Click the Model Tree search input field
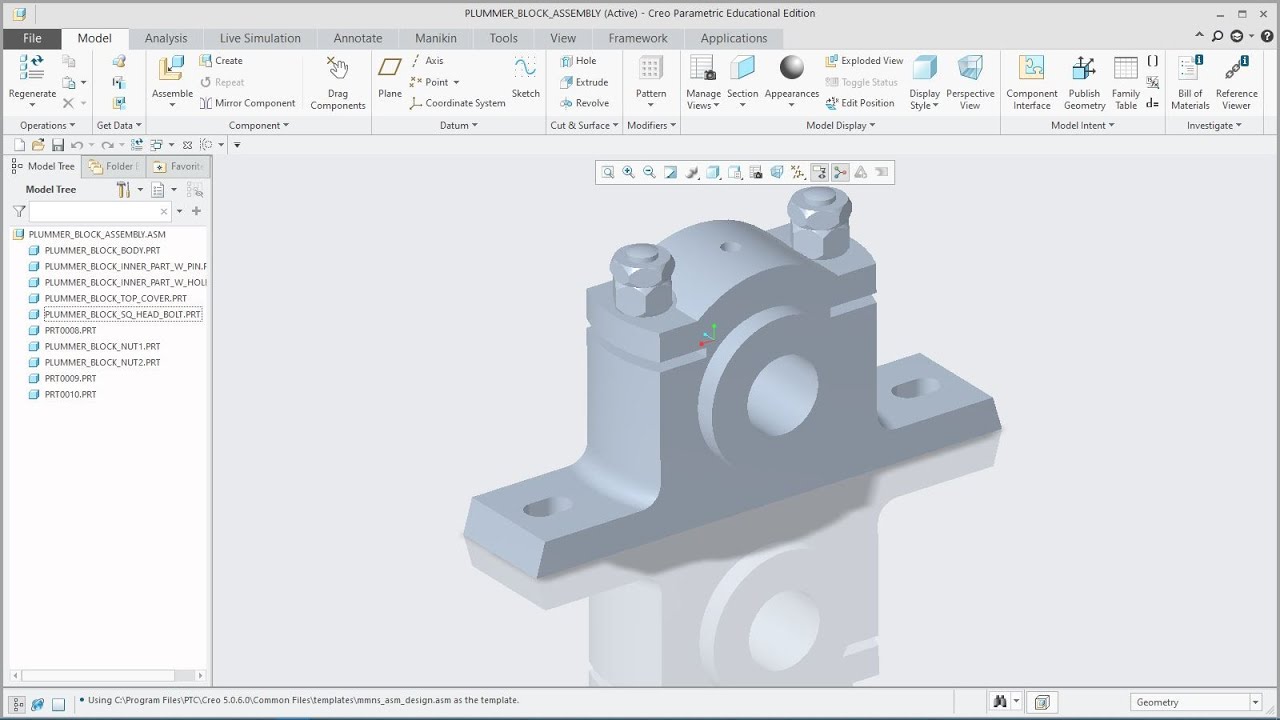The image size is (1280, 720). (x=100, y=211)
